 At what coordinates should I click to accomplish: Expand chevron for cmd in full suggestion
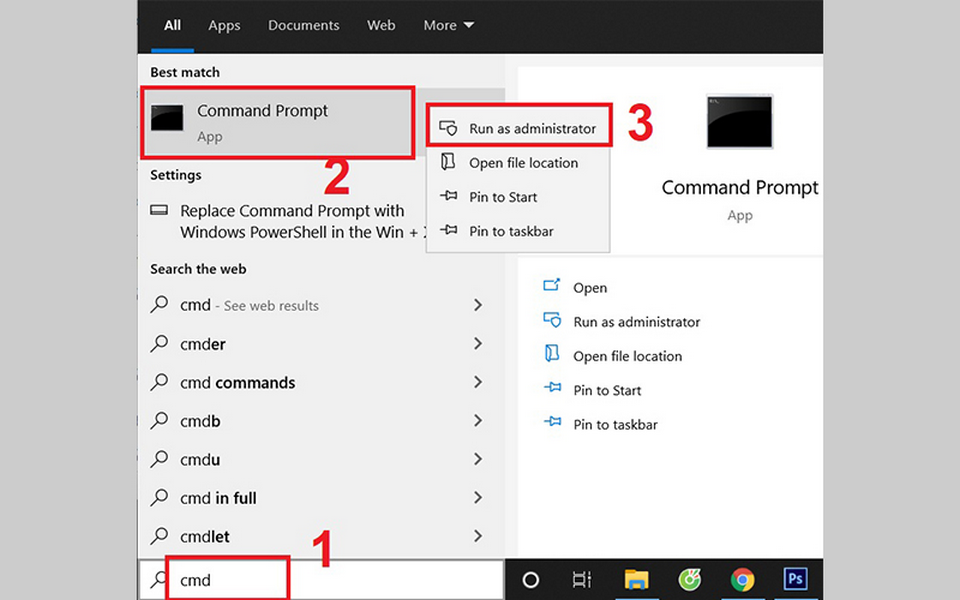[x=478, y=498]
